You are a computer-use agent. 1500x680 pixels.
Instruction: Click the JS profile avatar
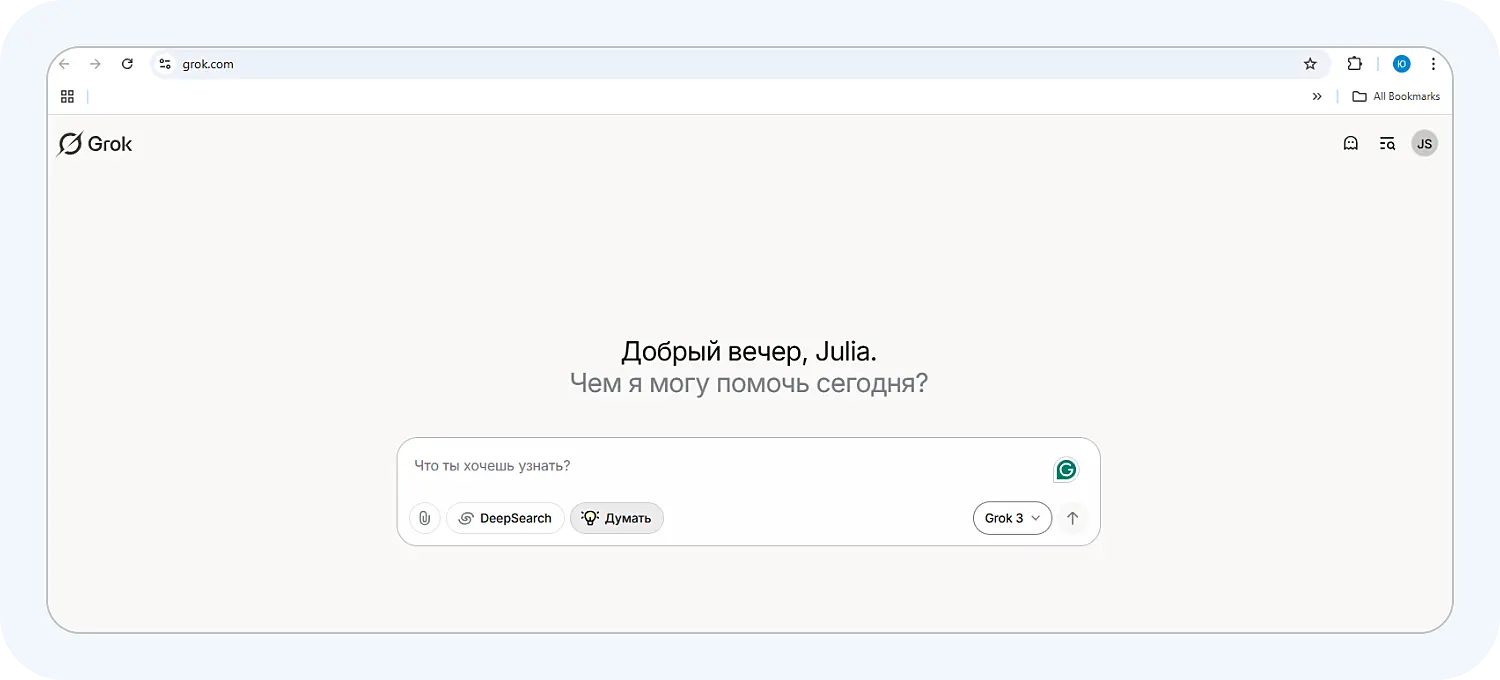1424,144
